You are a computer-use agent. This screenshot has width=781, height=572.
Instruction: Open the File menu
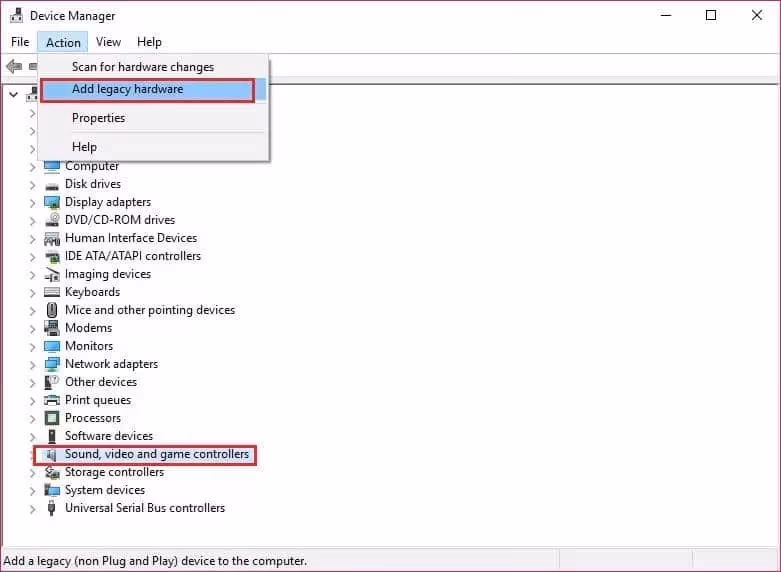point(20,42)
